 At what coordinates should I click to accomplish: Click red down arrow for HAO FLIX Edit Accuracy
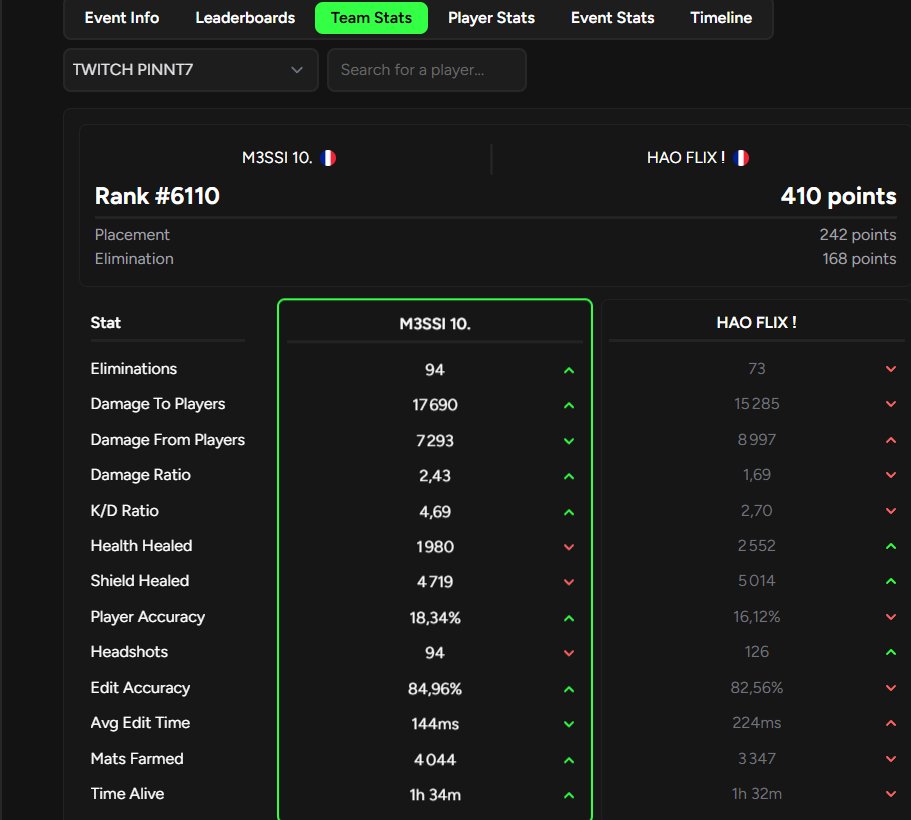click(891, 688)
